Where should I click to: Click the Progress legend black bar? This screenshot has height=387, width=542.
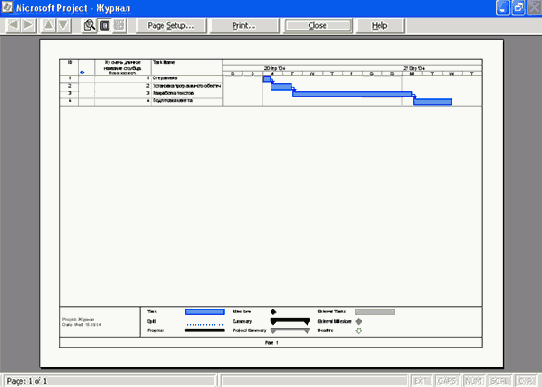205,331
